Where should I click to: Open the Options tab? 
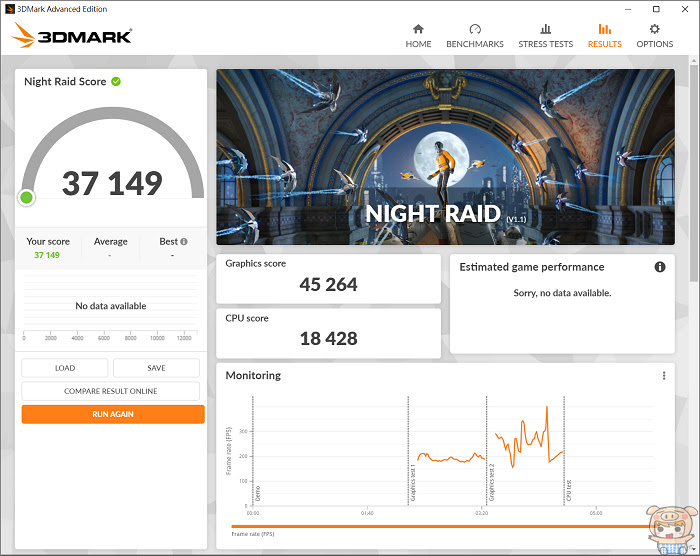coord(654,36)
